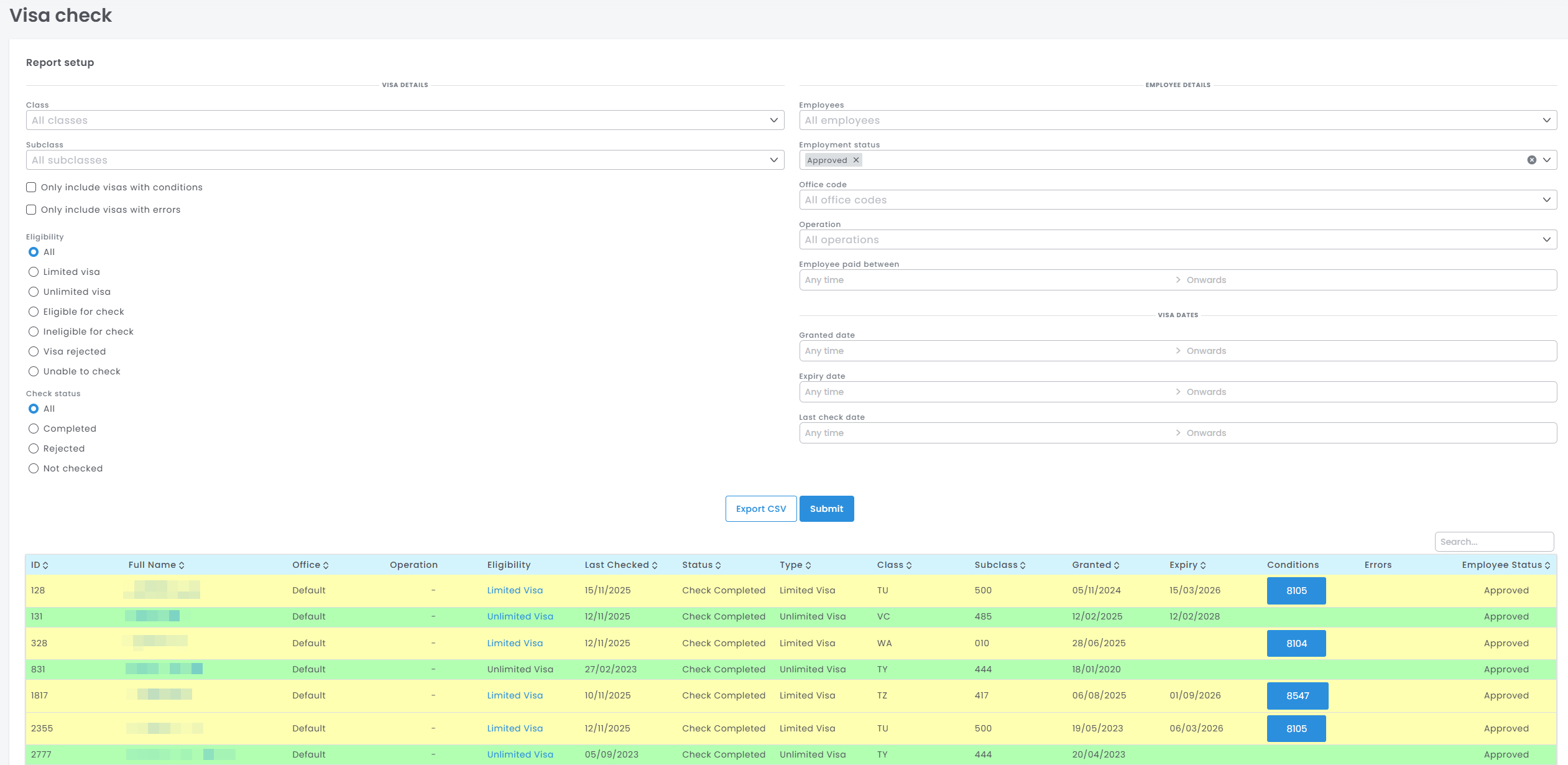Open Unlimited Visa link for ID 131
1568x765 pixels.
click(x=520, y=616)
